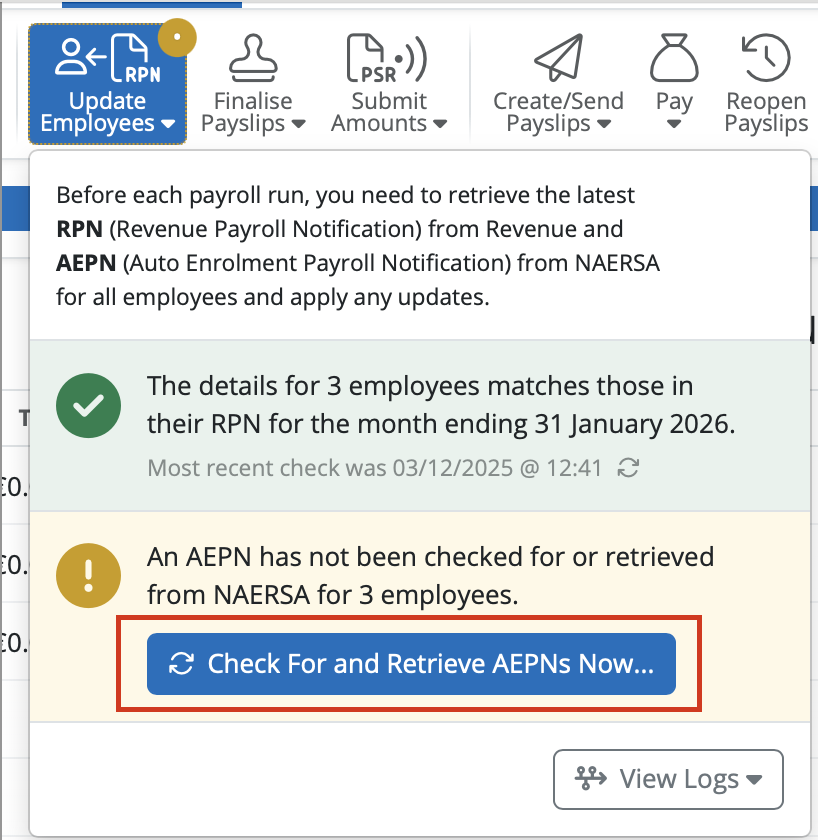
Task: Open the Create/Send Payslips dropdown arrow
Action: [604, 125]
